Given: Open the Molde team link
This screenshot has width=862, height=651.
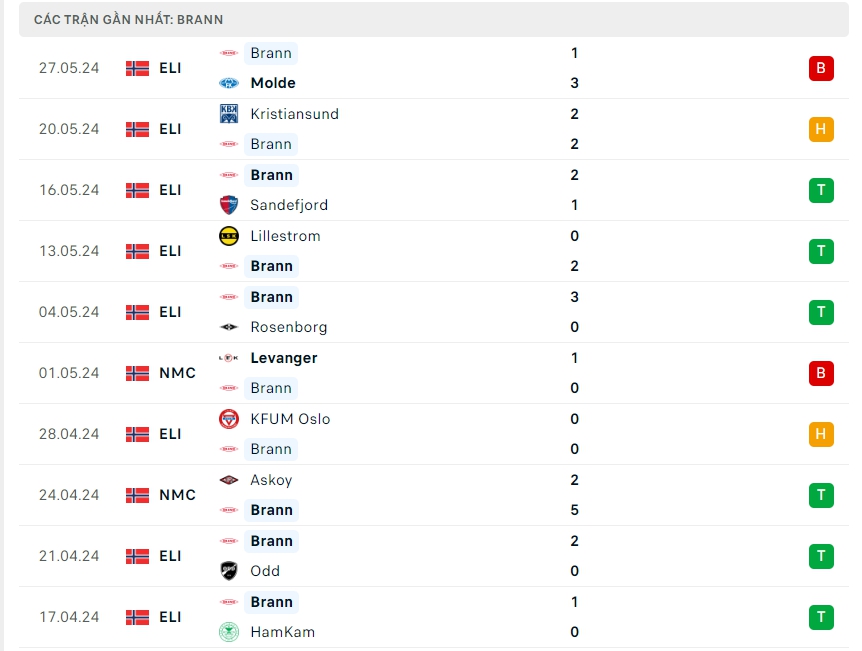Looking at the screenshot, I should 273,83.
